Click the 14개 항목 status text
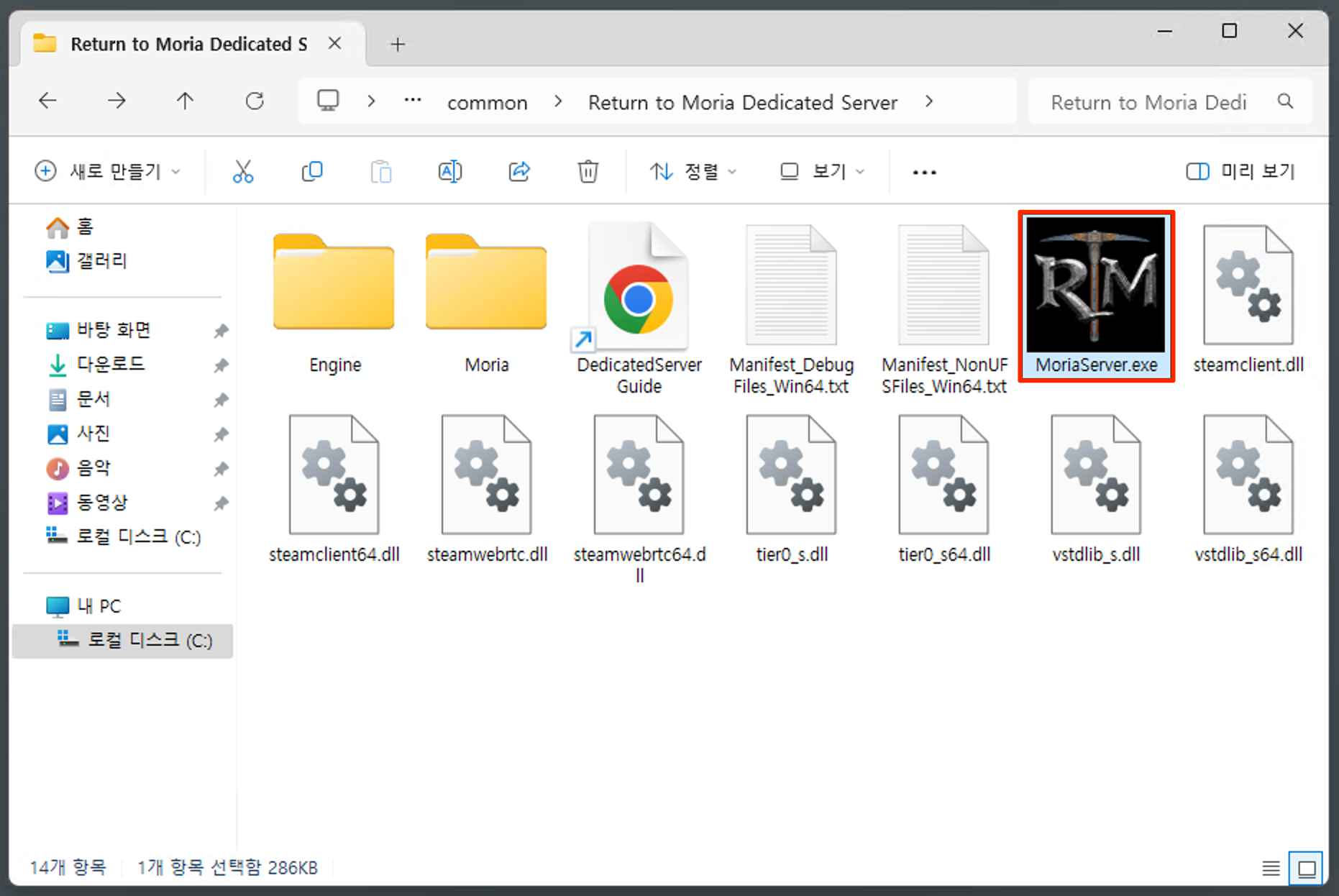This screenshot has height=896, width=1339. (x=68, y=868)
